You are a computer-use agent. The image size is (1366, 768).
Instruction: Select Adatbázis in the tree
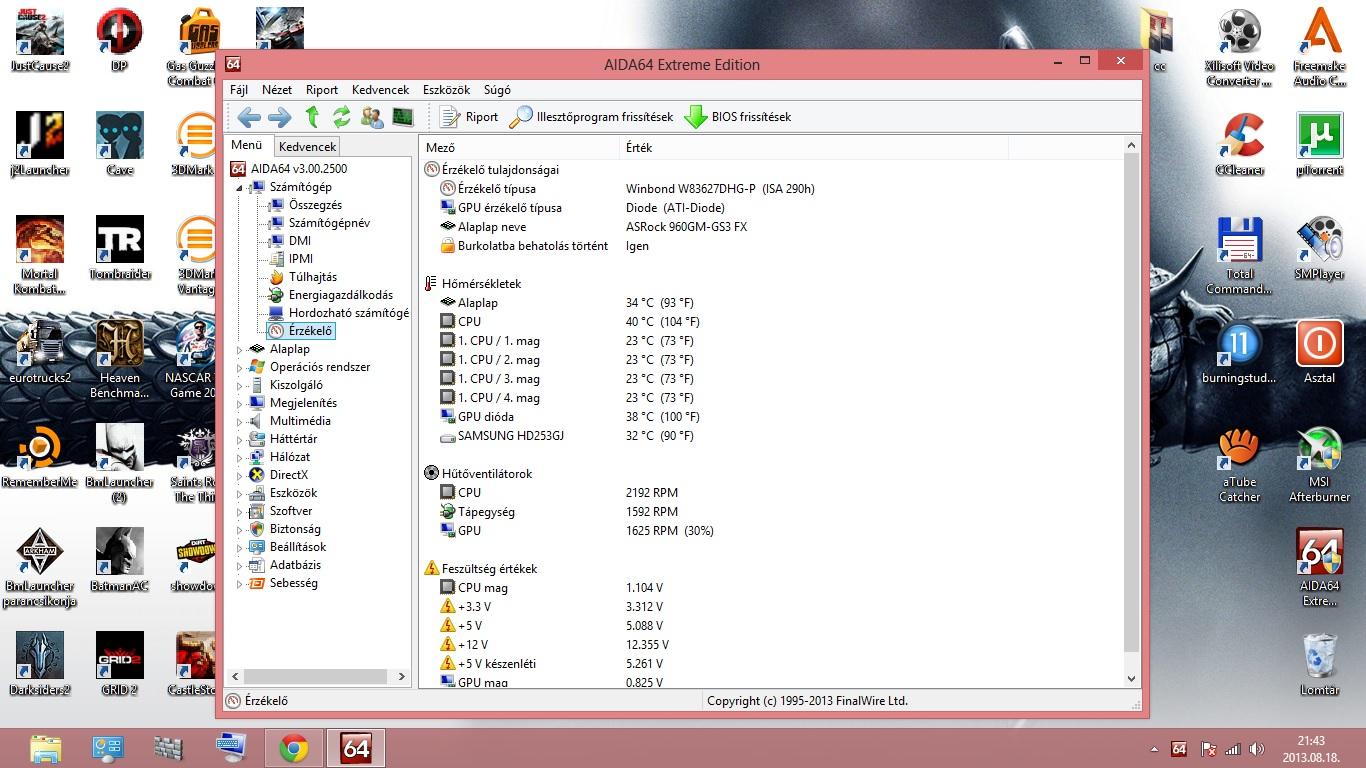[x=295, y=565]
